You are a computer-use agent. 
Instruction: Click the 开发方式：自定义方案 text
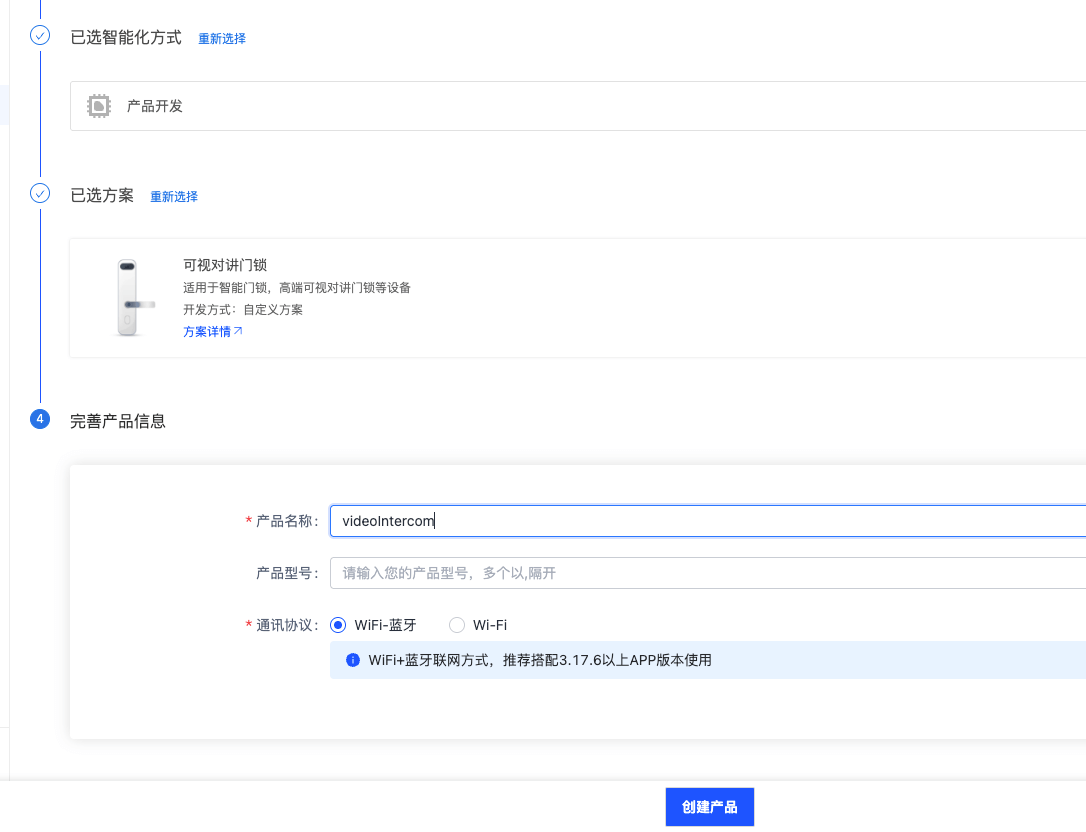click(243, 309)
